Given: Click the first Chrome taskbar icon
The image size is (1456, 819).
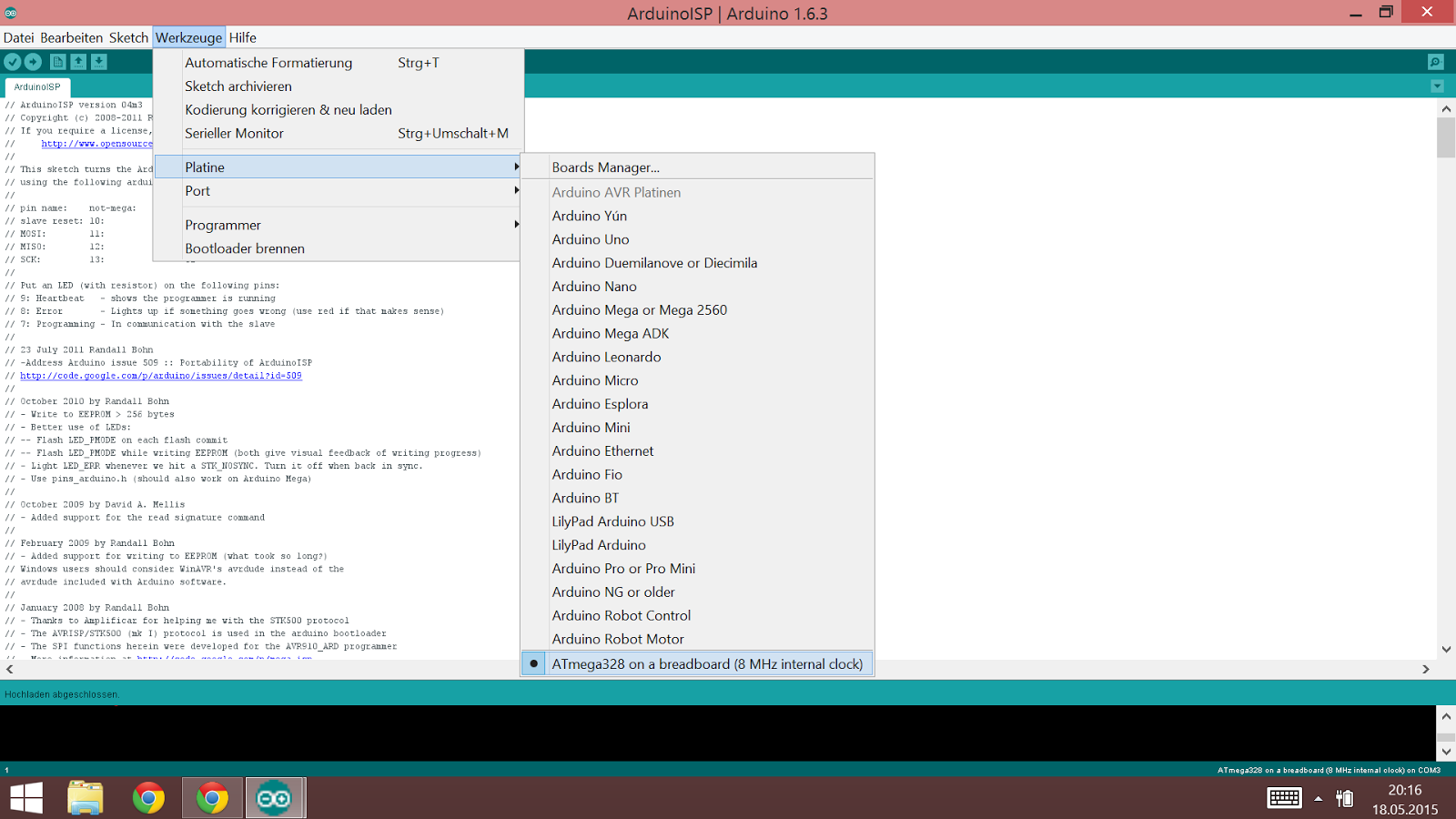Looking at the screenshot, I should [x=148, y=798].
